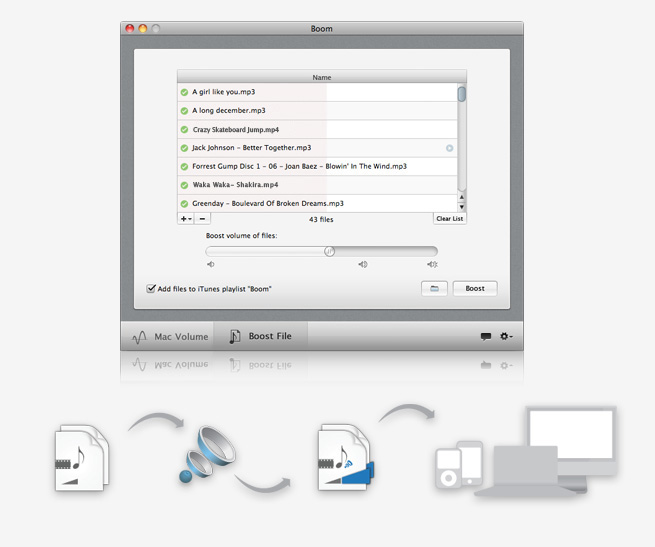Open the settings gear dropdown menu
The image size is (655, 547).
pos(506,336)
